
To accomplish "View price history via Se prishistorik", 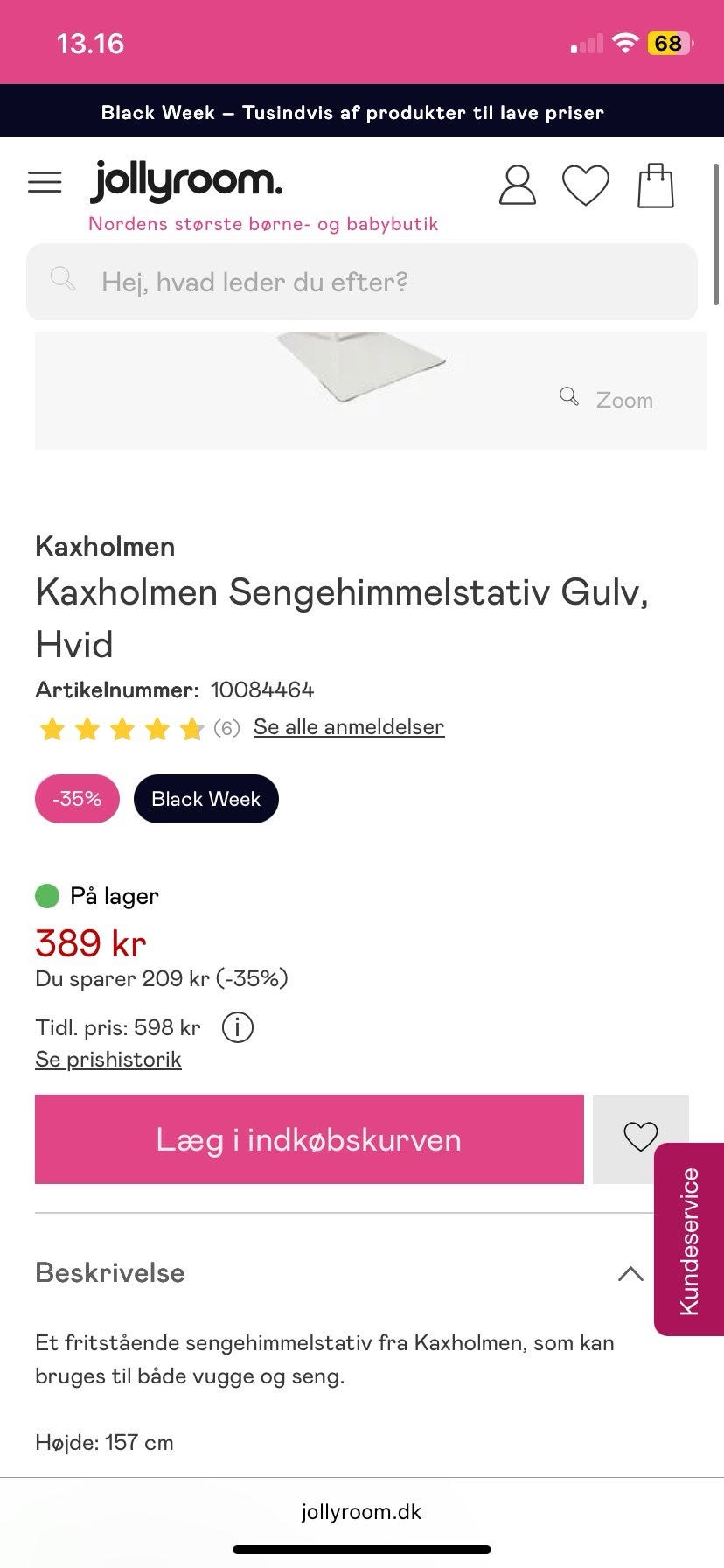I will (108, 1059).
